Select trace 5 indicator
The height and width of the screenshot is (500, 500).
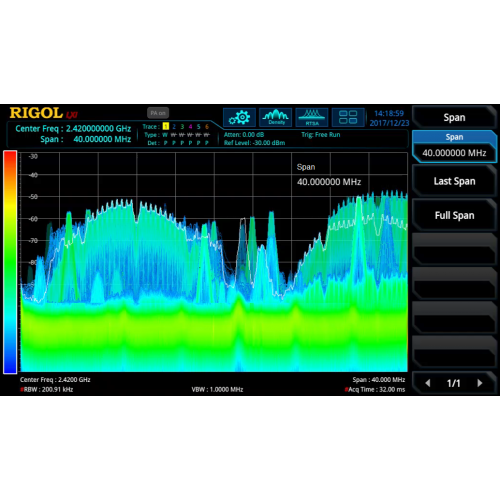(199, 127)
